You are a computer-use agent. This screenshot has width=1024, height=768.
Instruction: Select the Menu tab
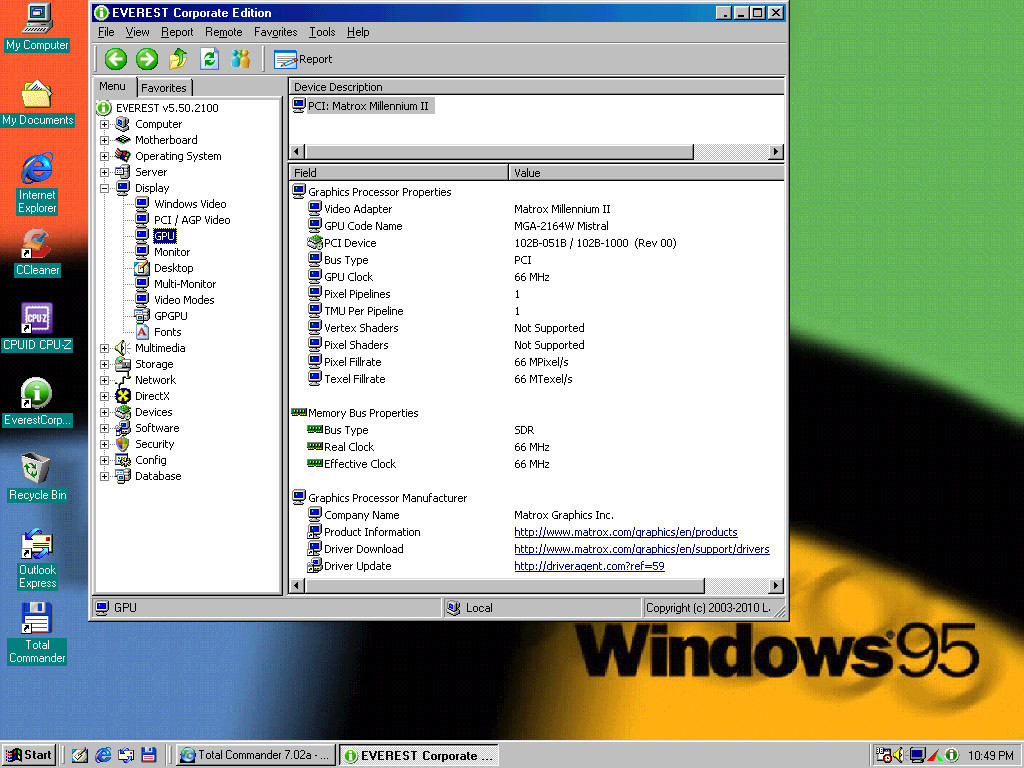click(112, 86)
